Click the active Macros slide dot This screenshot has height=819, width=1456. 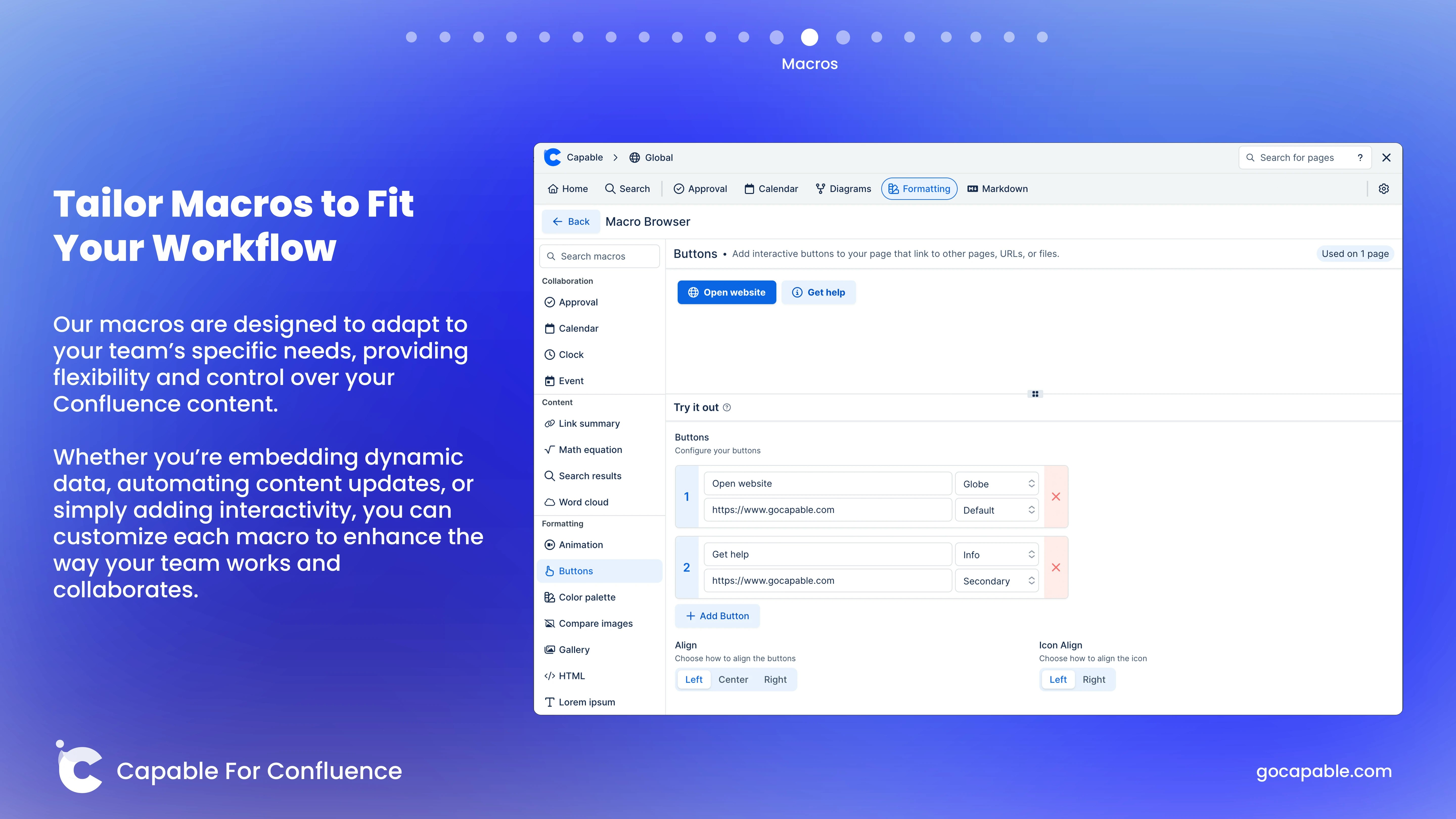pyautogui.click(x=809, y=37)
